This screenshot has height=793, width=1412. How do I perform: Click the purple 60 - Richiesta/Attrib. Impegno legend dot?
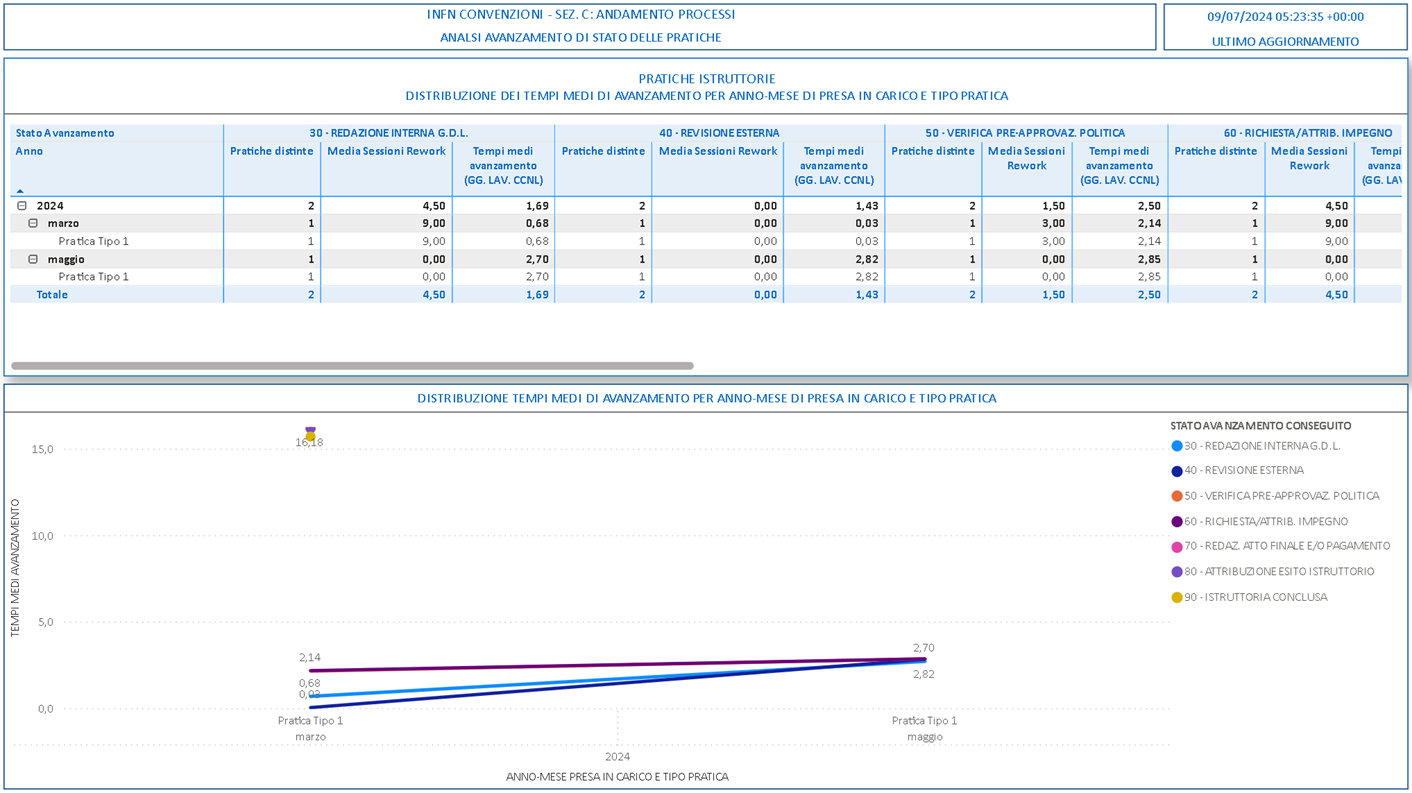click(x=1177, y=522)
